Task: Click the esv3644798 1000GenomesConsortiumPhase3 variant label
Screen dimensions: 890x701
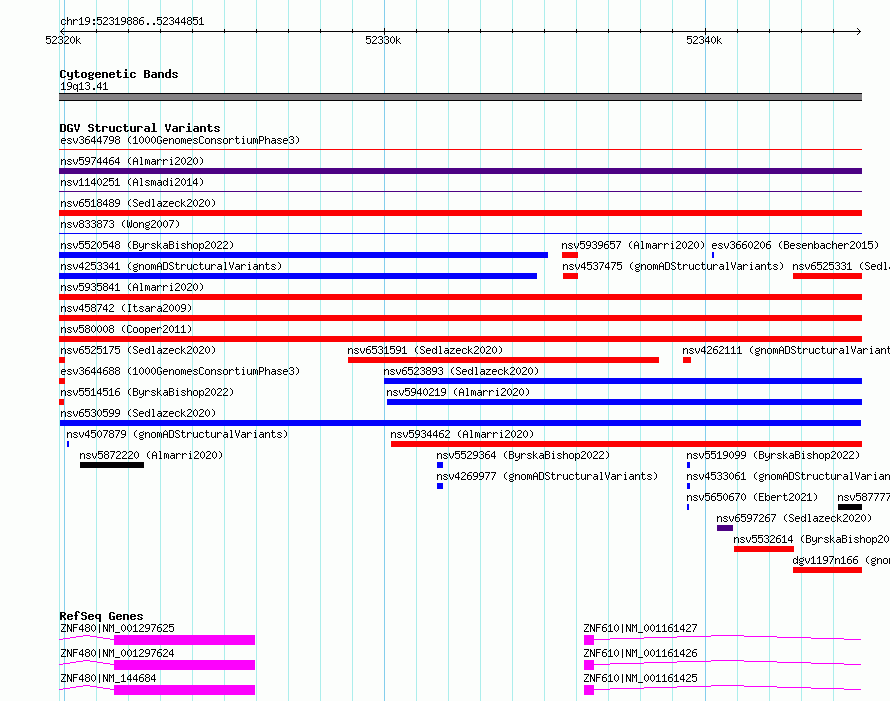Action: 180,140
